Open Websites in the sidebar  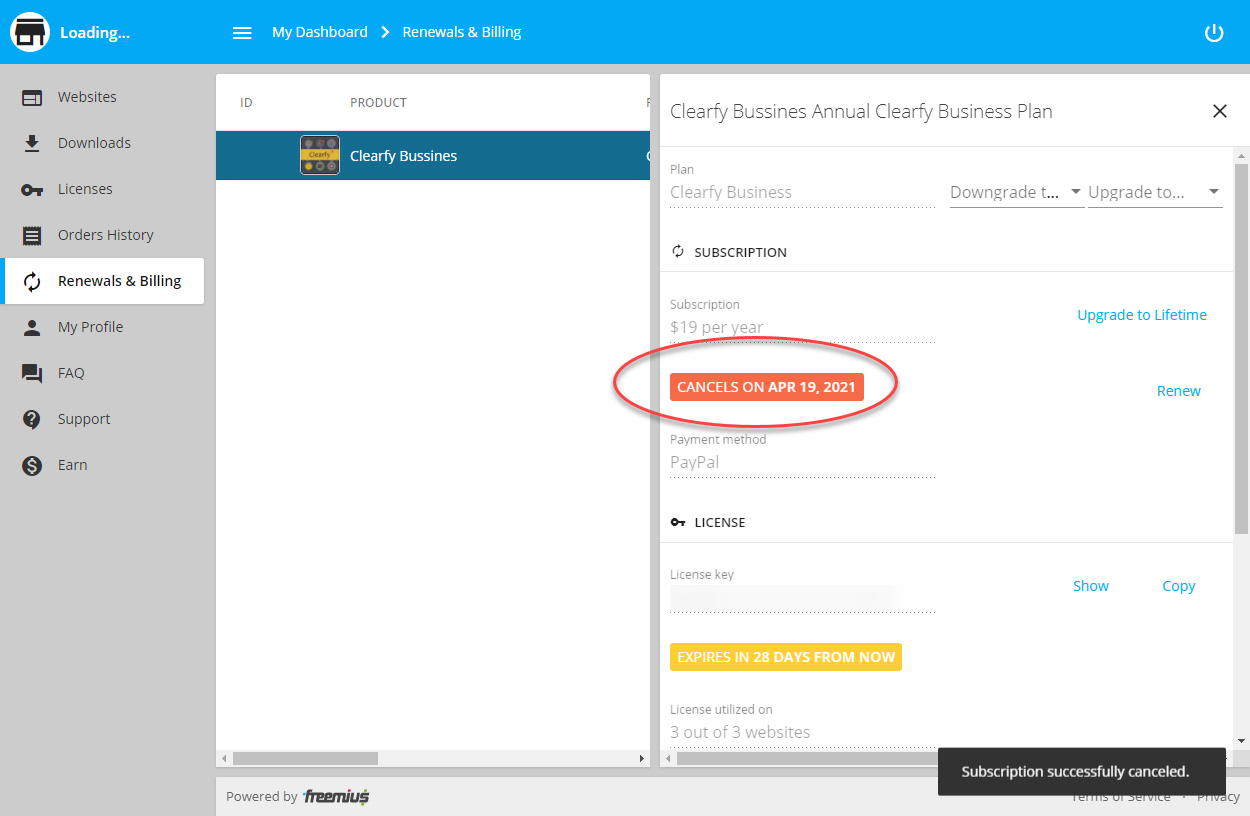pyautogui.click(x=104, y=97)
